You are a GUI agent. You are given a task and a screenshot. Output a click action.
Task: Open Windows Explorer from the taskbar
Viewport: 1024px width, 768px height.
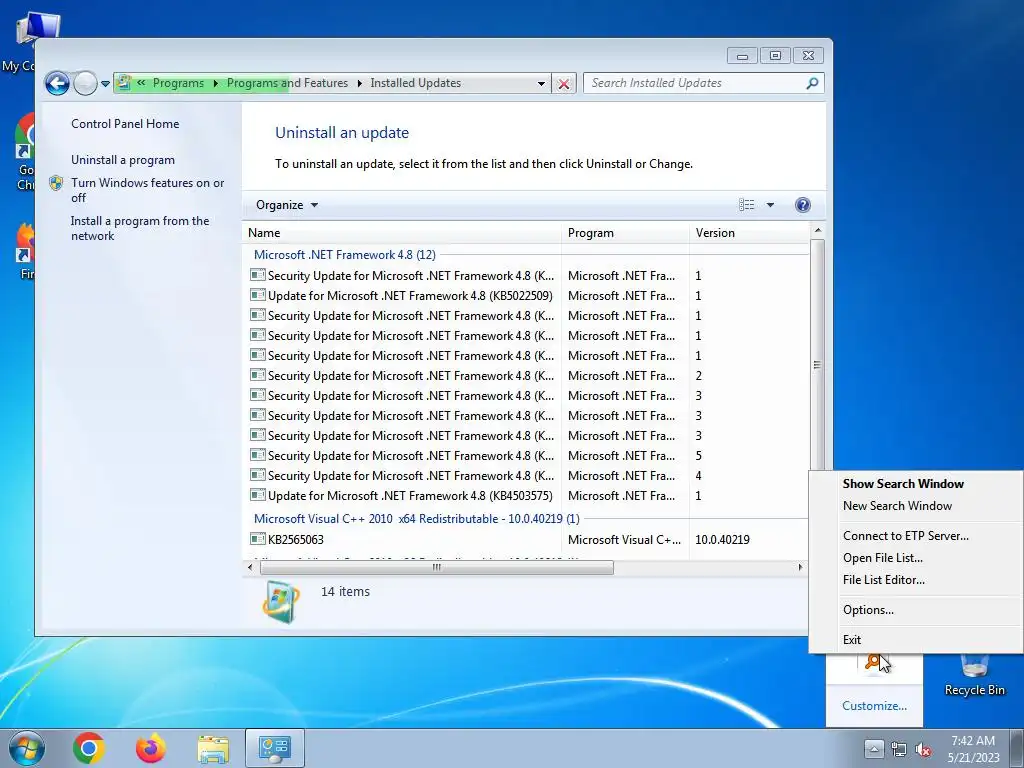(213, 749)
